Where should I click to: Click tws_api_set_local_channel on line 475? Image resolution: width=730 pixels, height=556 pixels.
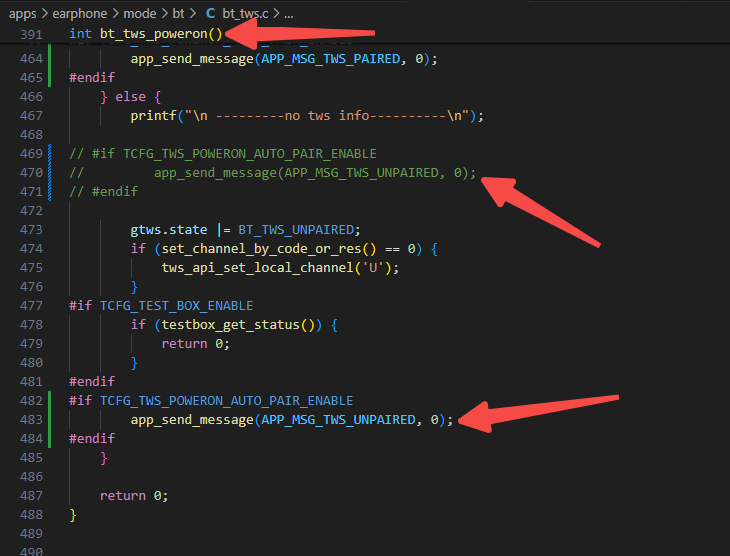pos(257,268)
